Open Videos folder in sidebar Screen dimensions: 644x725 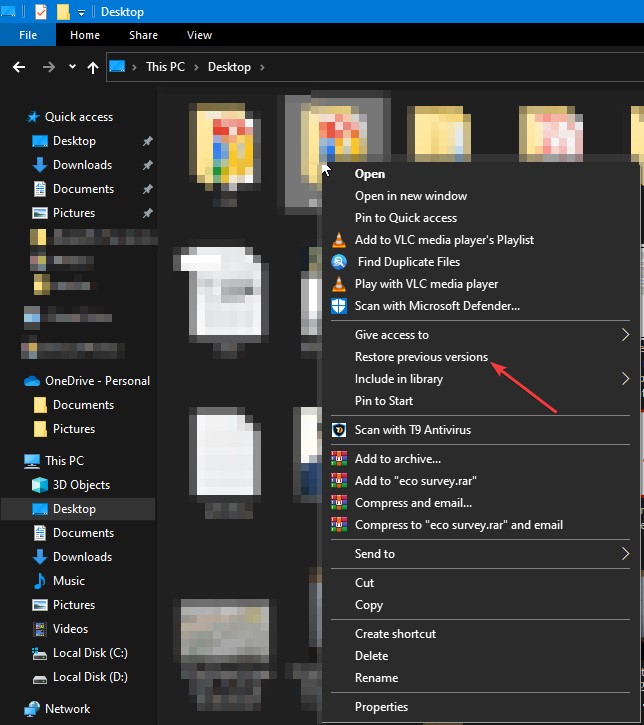point(70,629)
